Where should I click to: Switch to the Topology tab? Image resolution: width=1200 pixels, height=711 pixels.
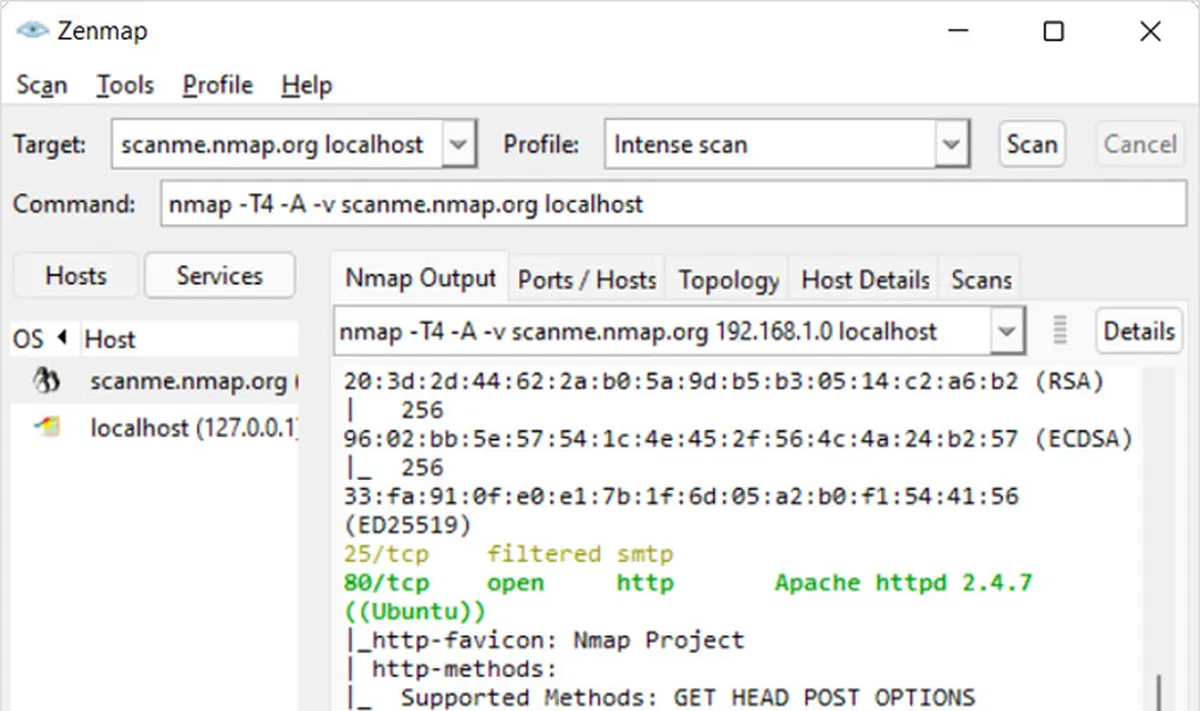728,280
